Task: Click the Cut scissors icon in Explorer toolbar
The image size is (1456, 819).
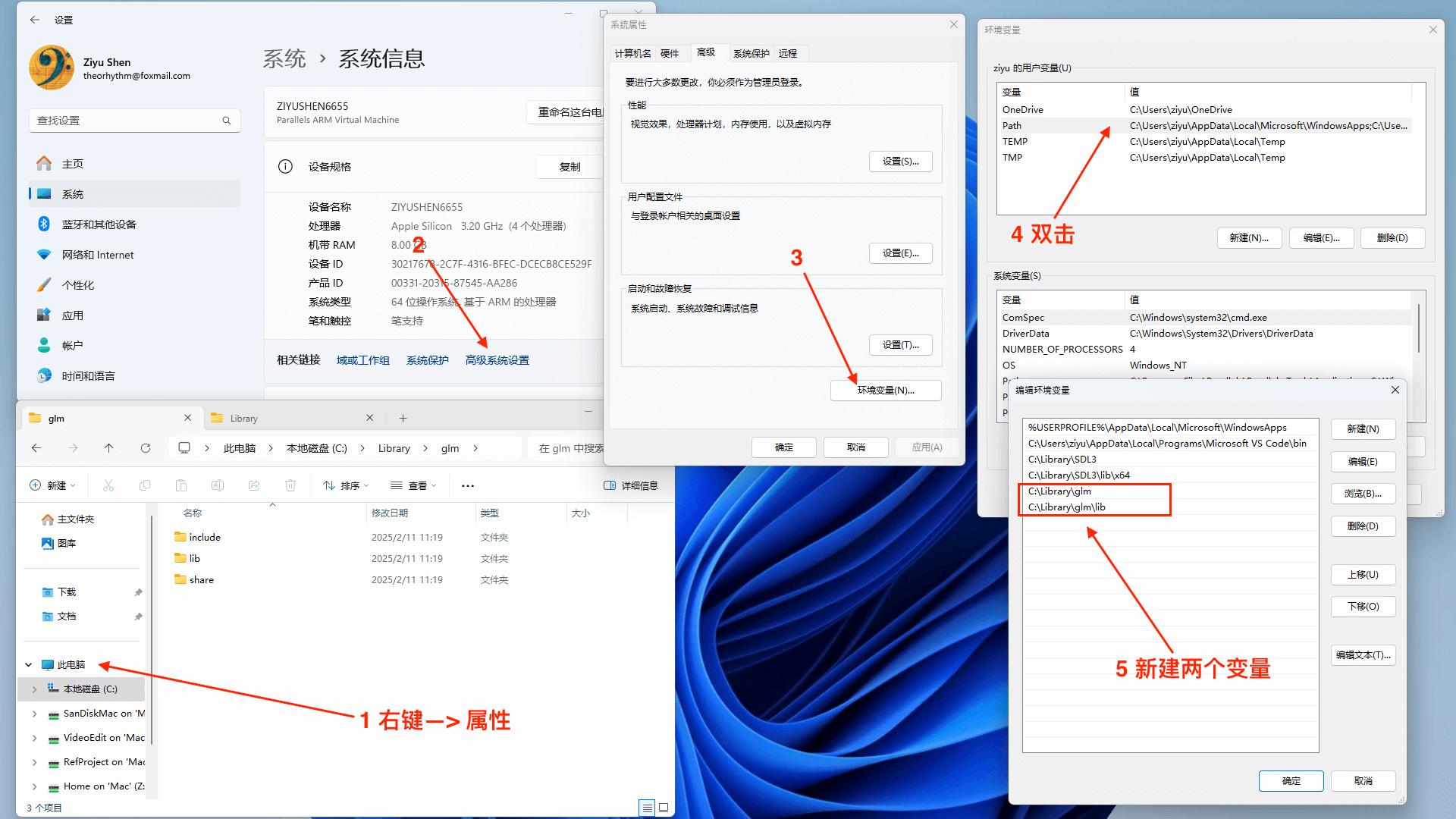Action: tap(108, 485)
